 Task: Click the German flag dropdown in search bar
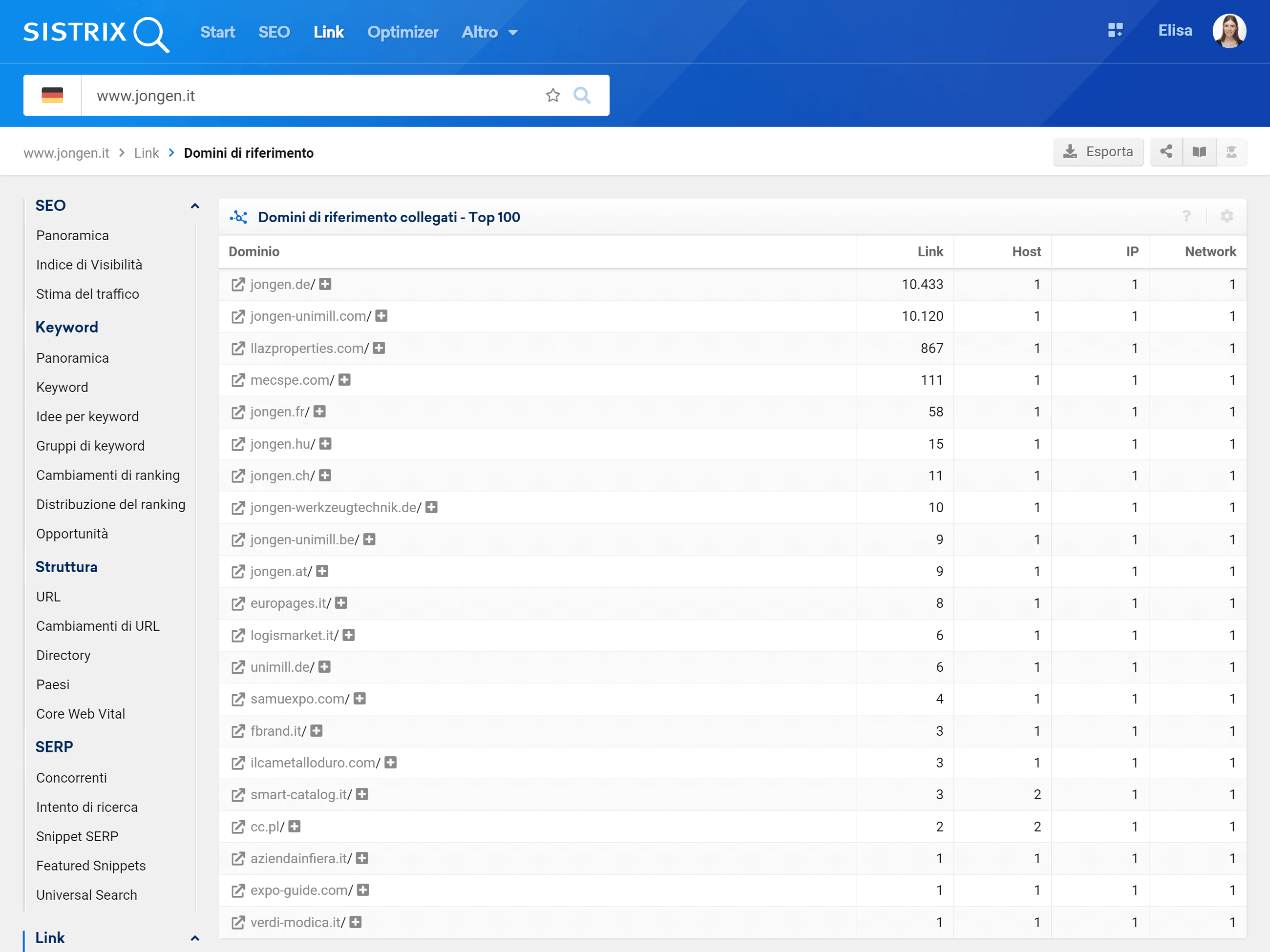[x=52, y=96]
